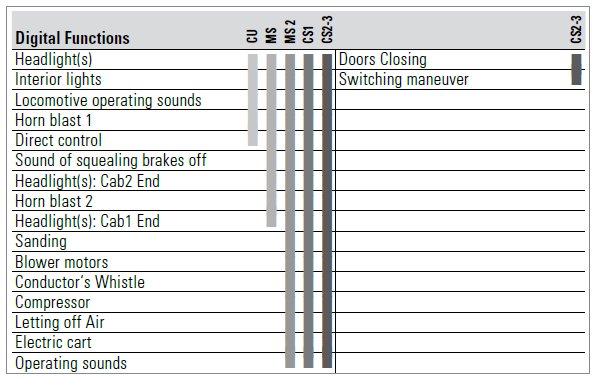Click the Switching maneuver entry
This screenshot has width=596, height=378.
(404, 79)
